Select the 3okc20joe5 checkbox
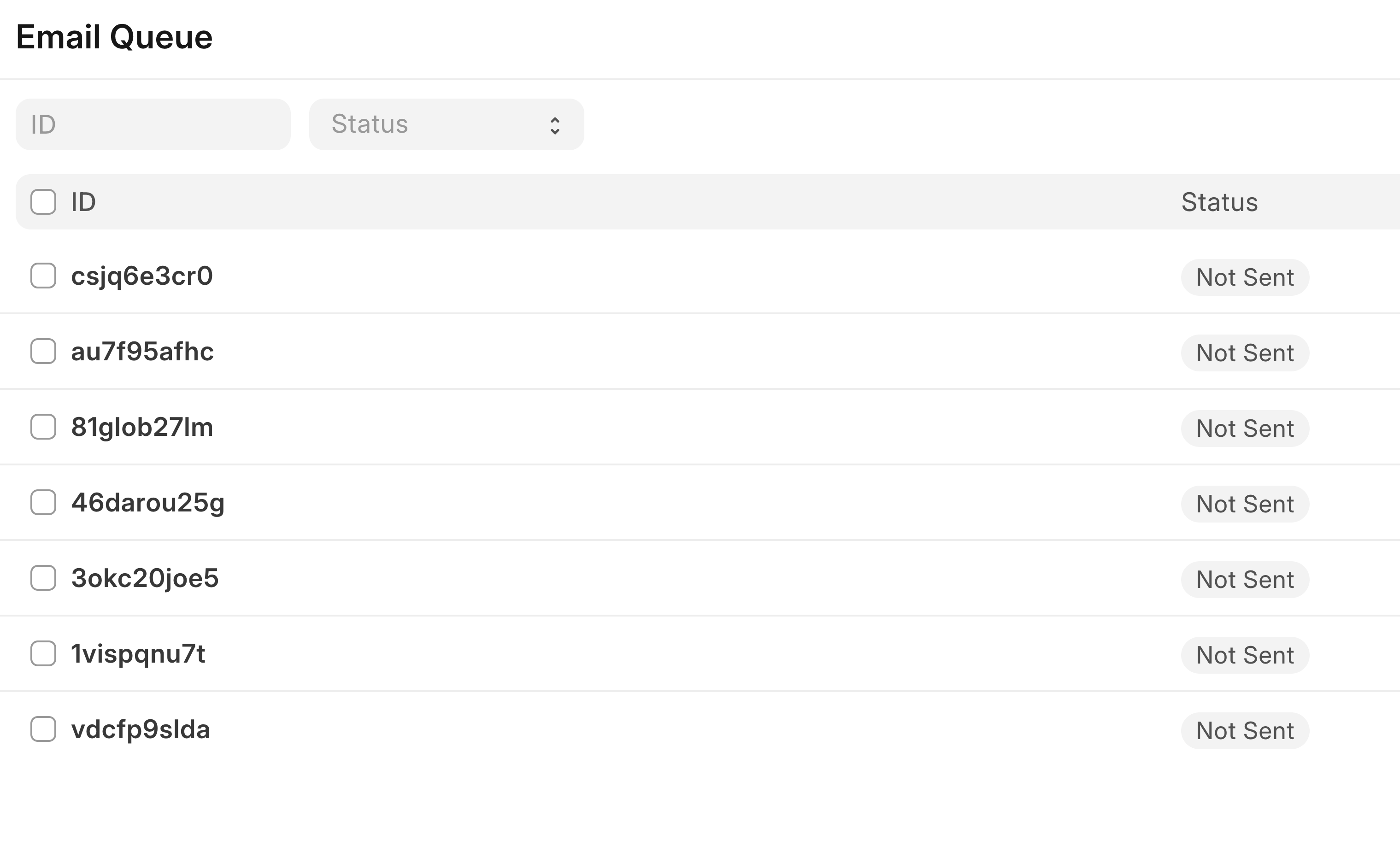 click(44, 578)
